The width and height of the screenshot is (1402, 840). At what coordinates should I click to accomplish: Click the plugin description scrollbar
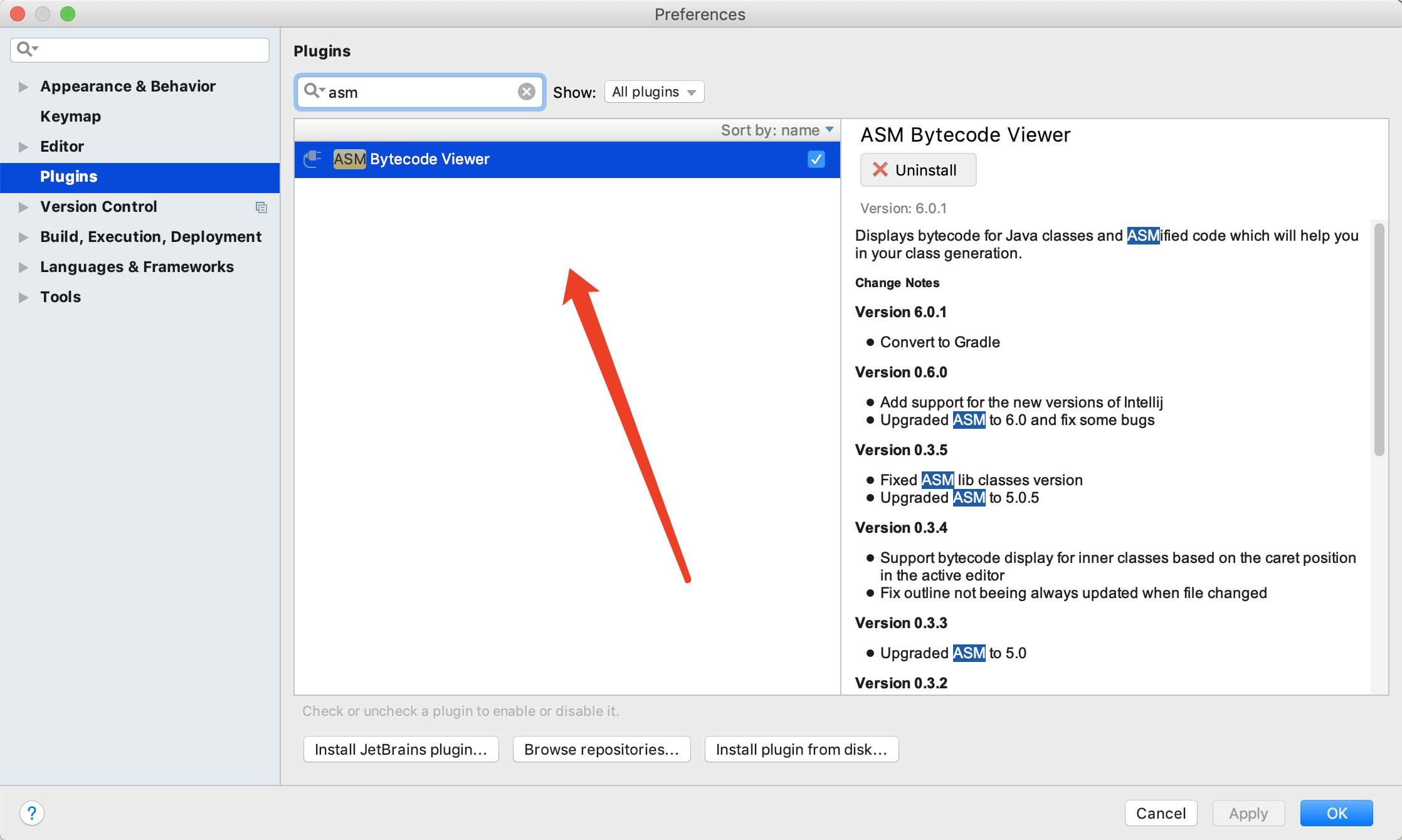click(x=1379, y=339)
